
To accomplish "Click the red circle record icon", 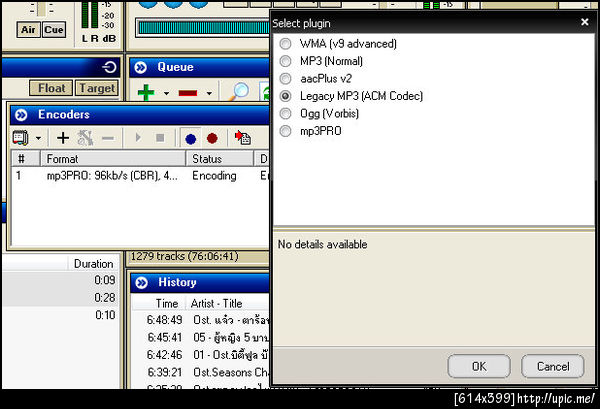I will (x=212, y=138).
